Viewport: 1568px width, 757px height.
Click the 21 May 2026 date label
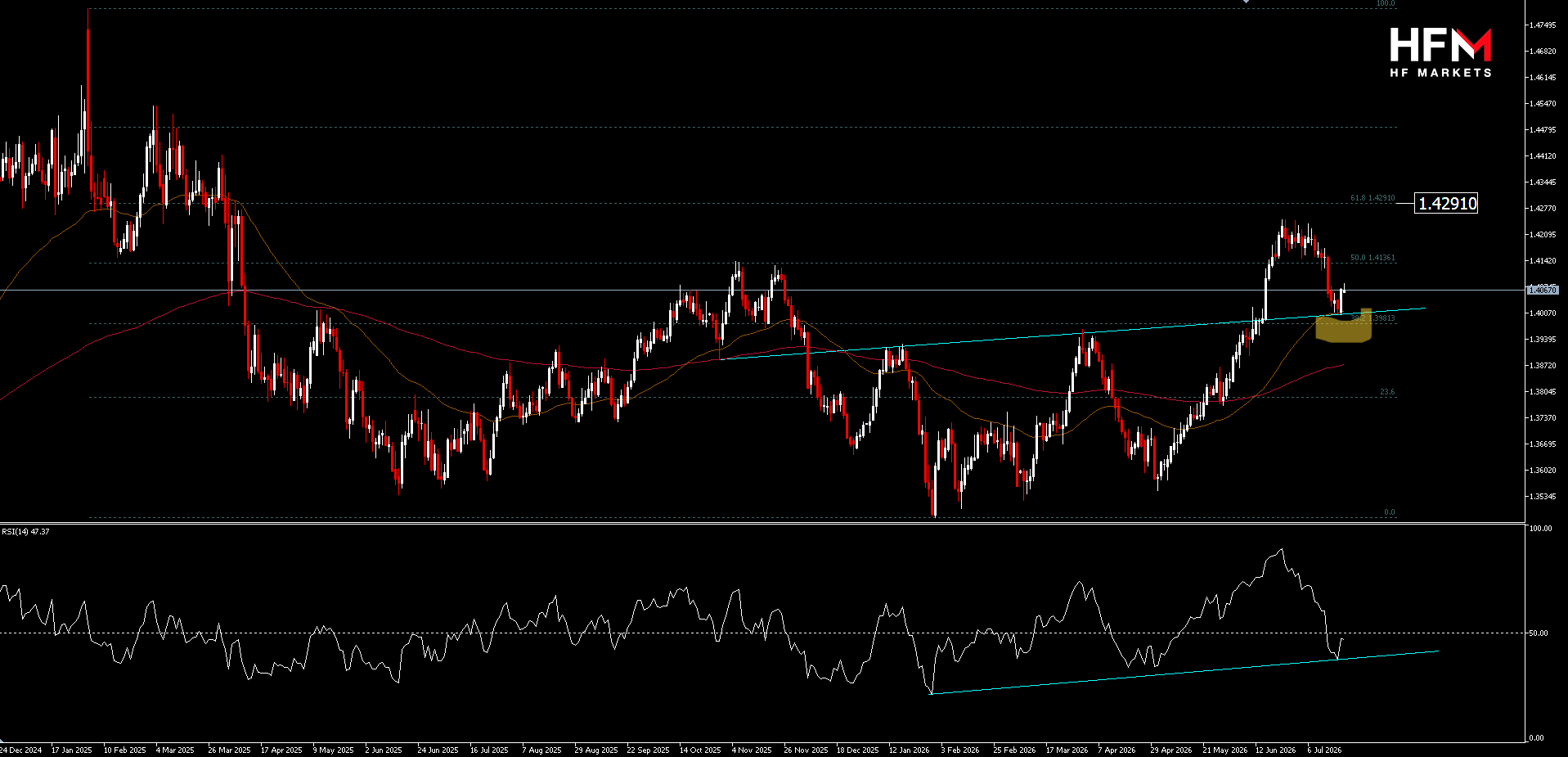click(x=1224, y=750)
